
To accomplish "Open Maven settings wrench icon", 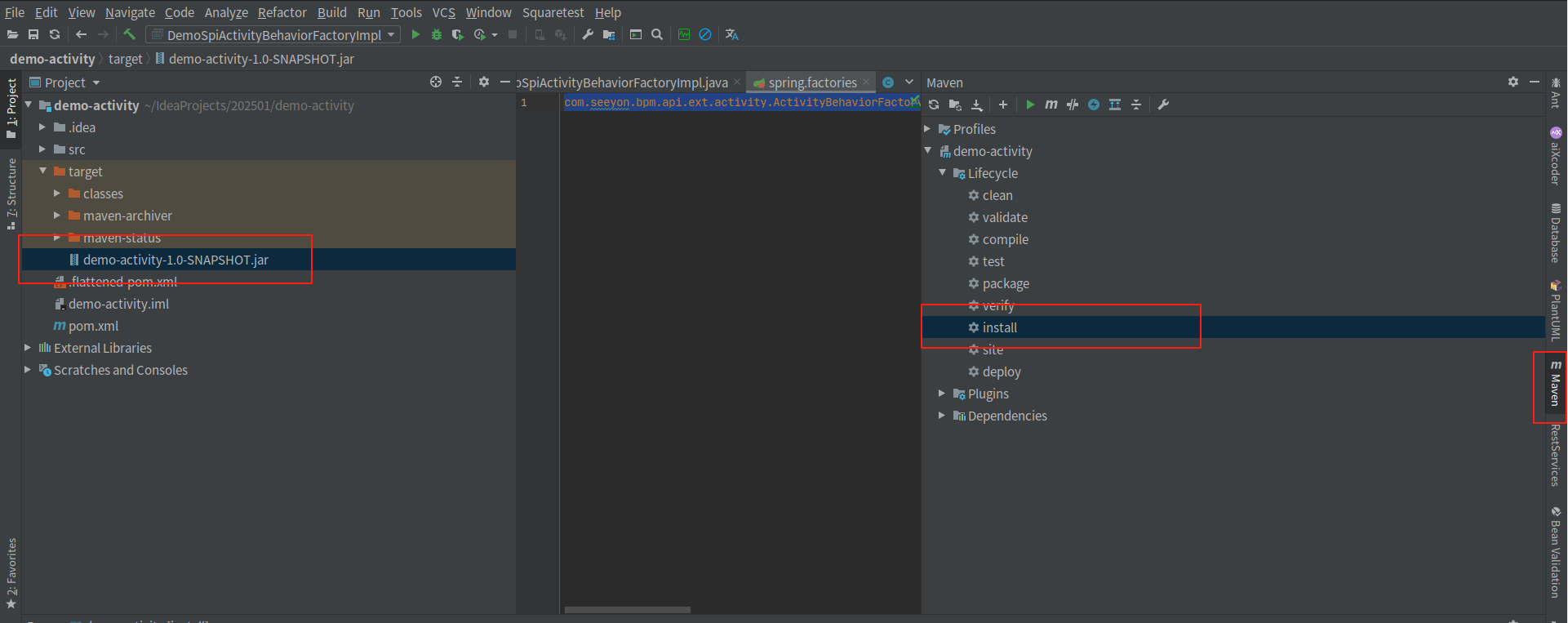I will tap(1163, 105).
